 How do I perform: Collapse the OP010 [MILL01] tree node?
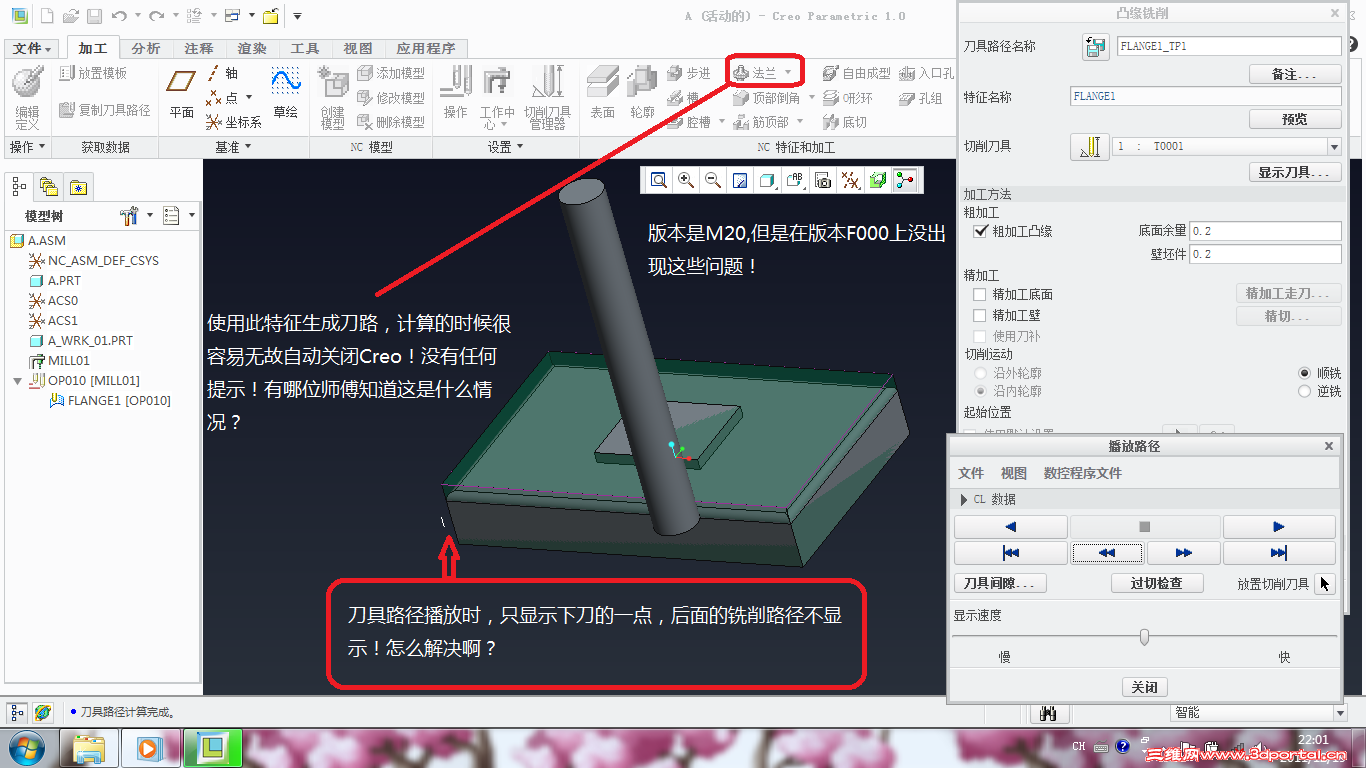click(16, 380)
